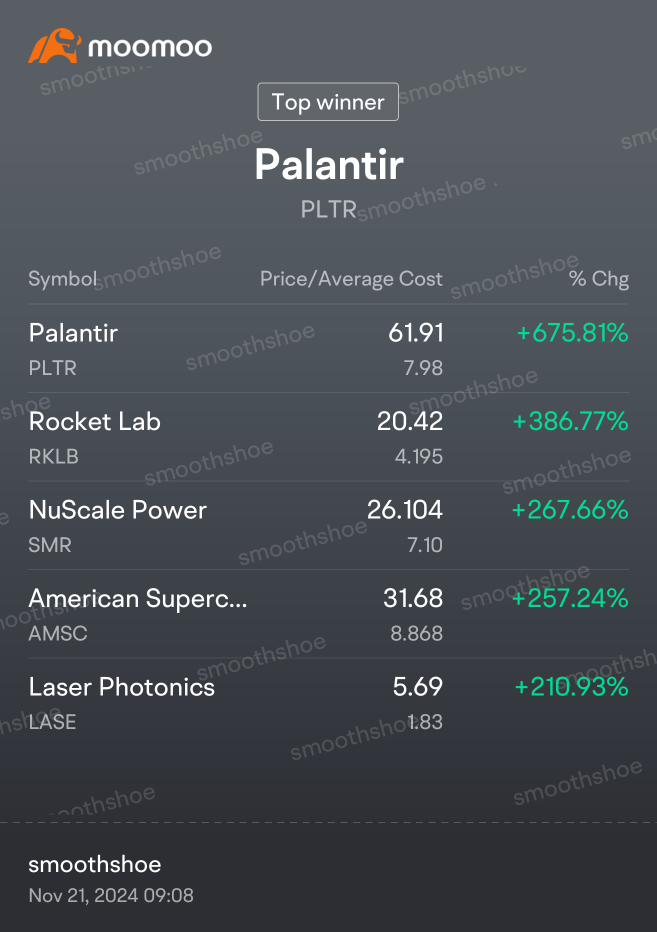Image resolution: width=657 pixels, height=932 pixels.
Task: Click Palantir's +675.81% change value
Action: click(572, 334)
